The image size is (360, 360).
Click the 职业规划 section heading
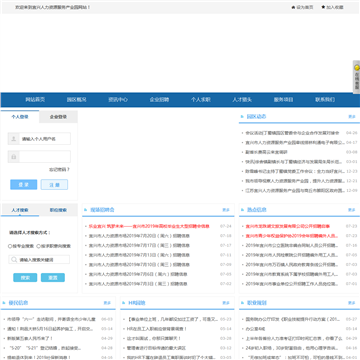coord(256,303)
